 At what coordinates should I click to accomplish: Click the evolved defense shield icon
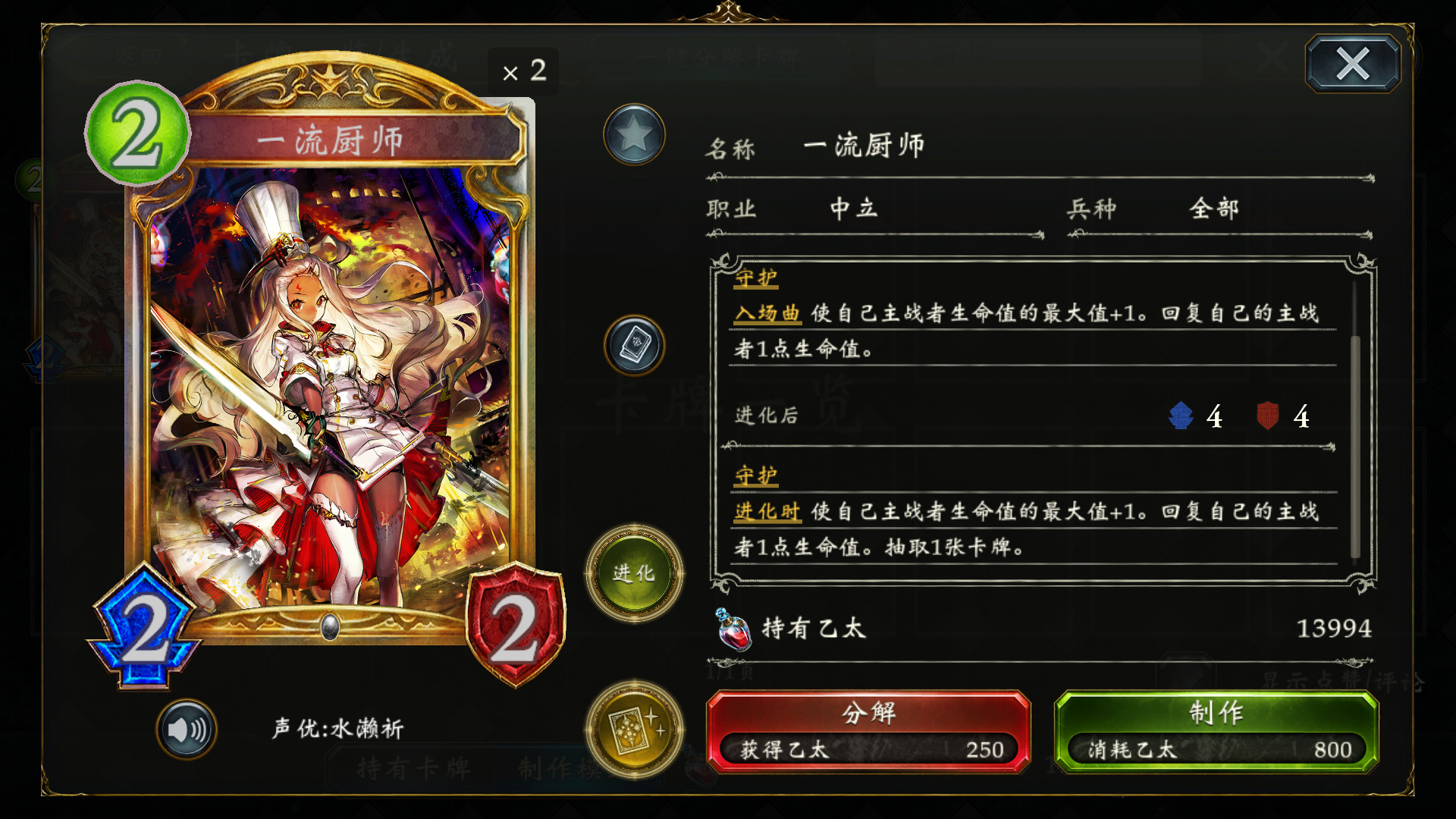pos(1268,416)
